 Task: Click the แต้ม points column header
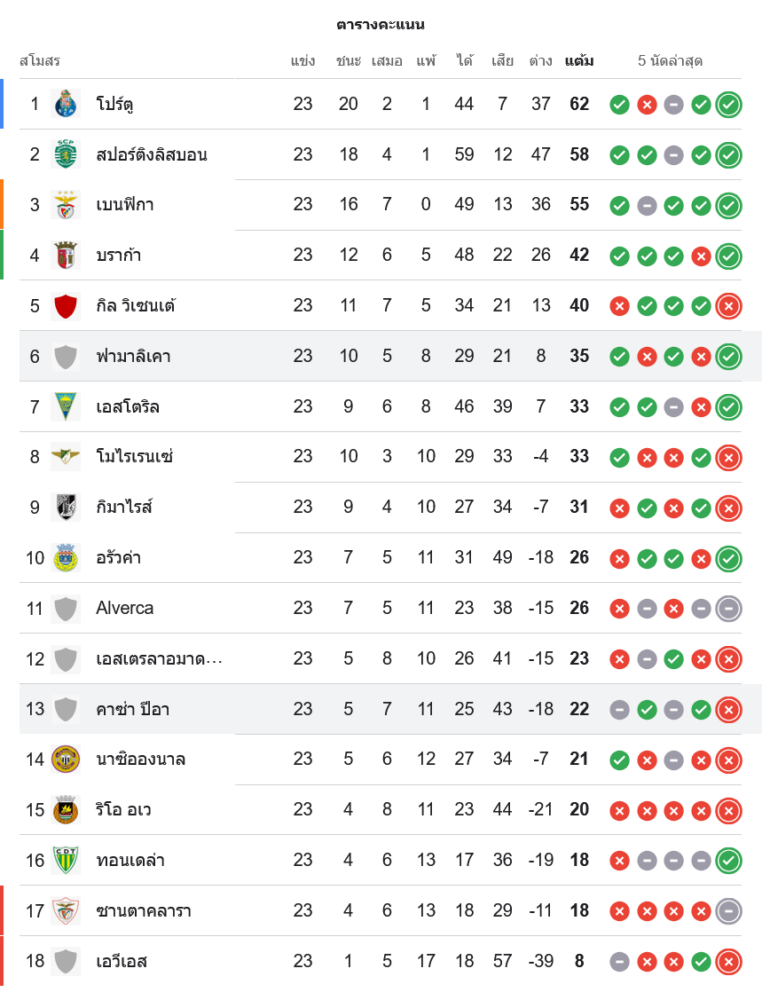click(579, 61)
